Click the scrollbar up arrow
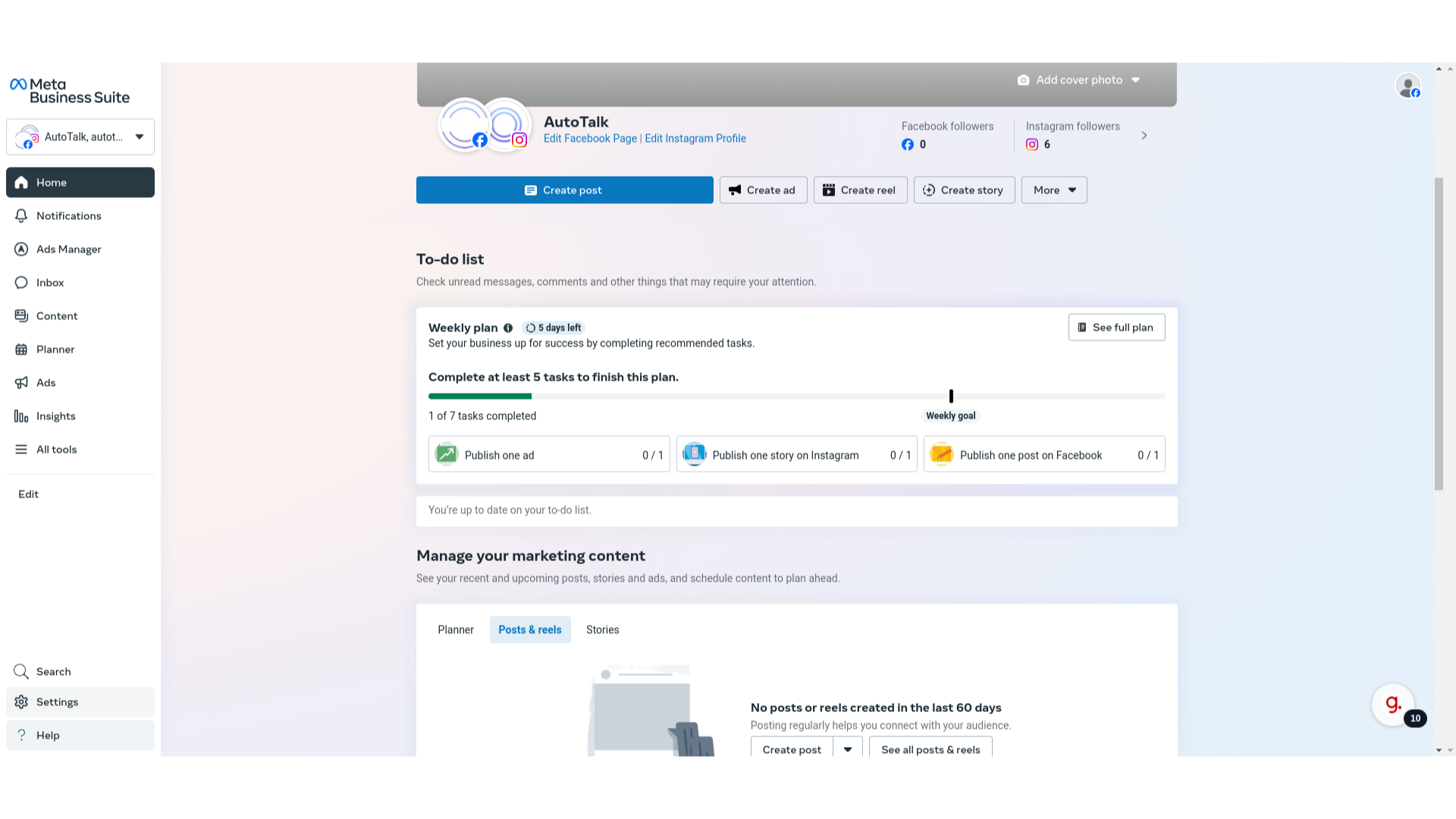The image size is (1456, 819). point(1439,69)
